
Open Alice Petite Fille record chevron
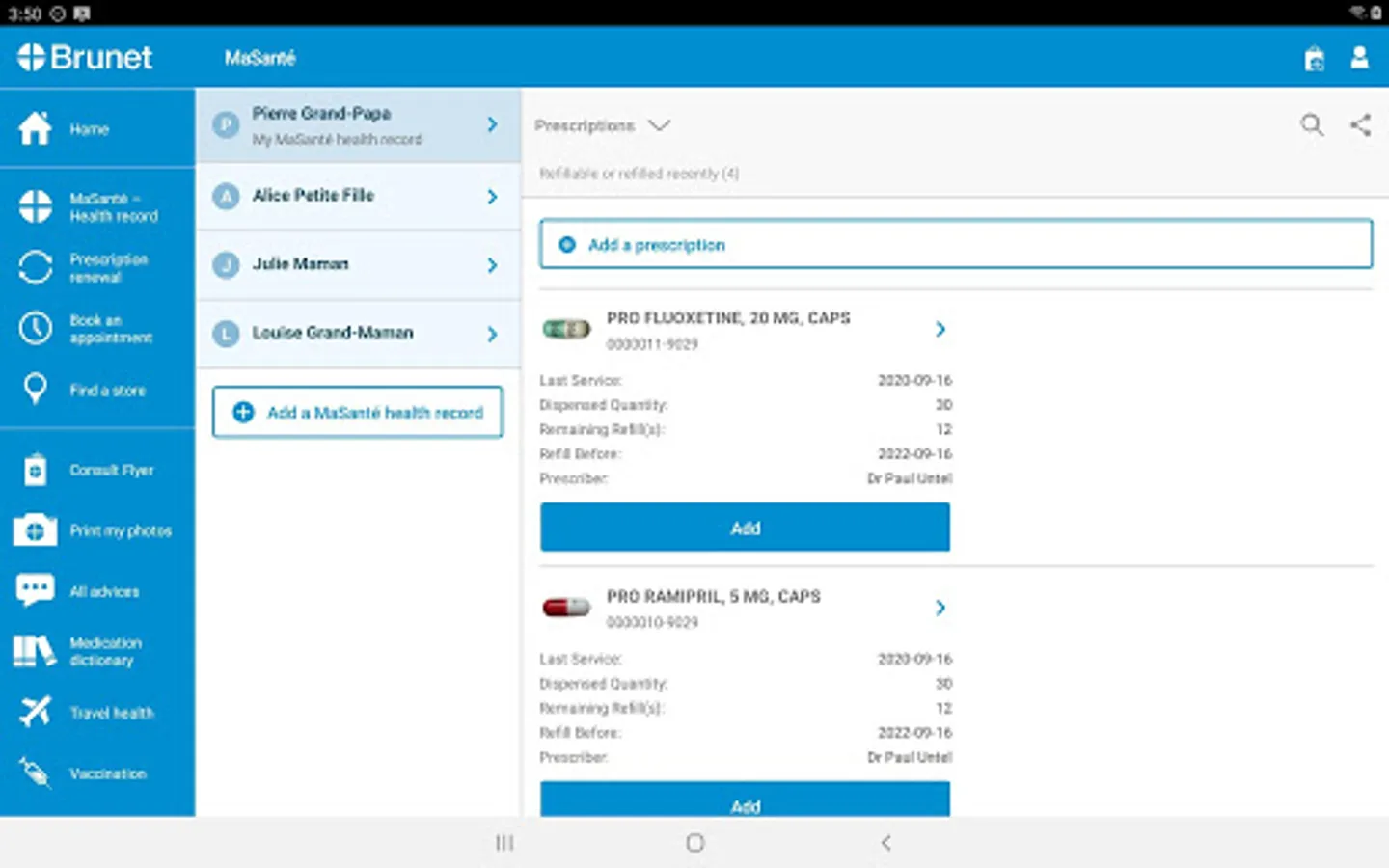[x=493, y=197]
